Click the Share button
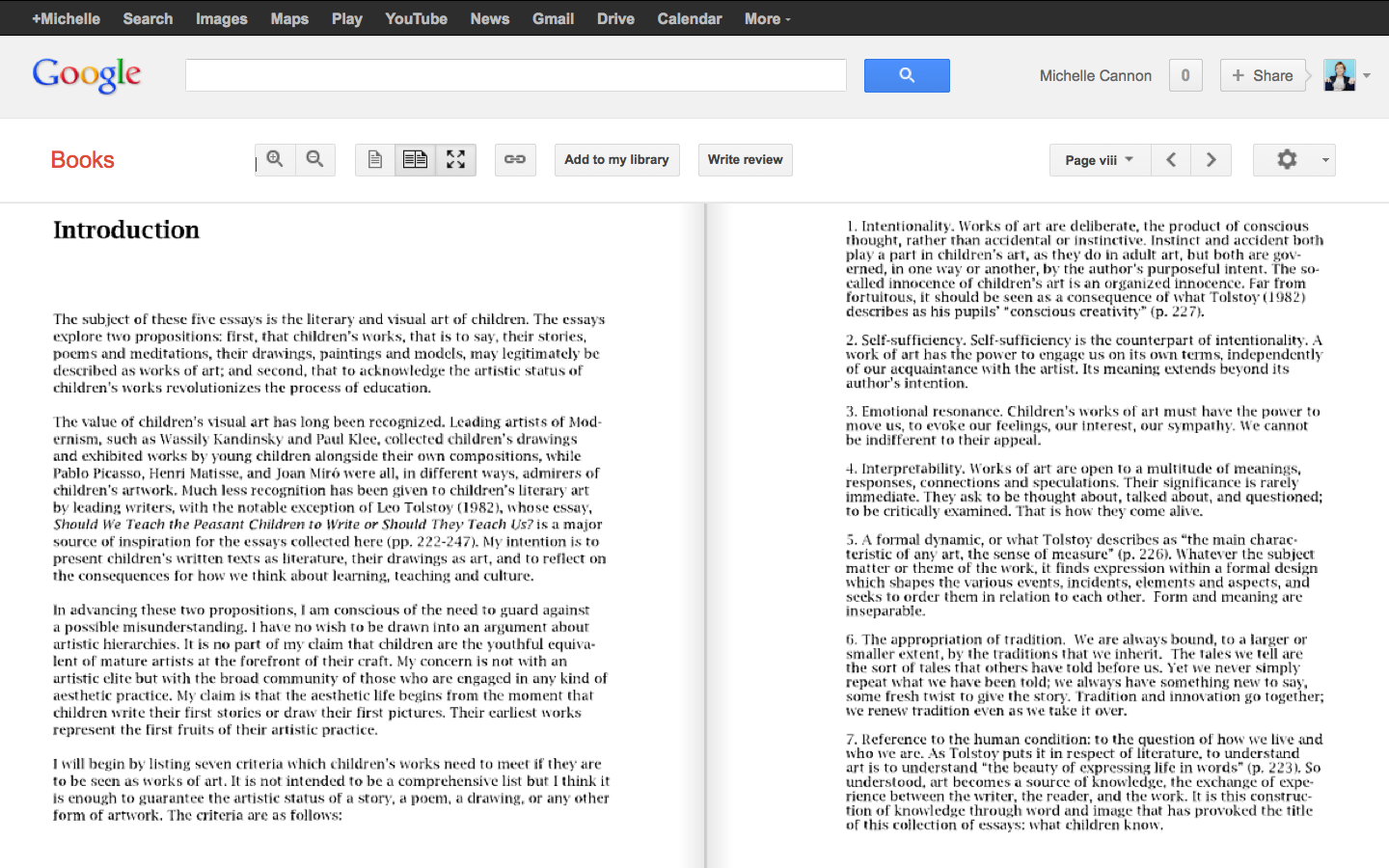Image resolution: width=1389 pixels, height=868 pixels. pyautogui.click(x=1262, y=75)
